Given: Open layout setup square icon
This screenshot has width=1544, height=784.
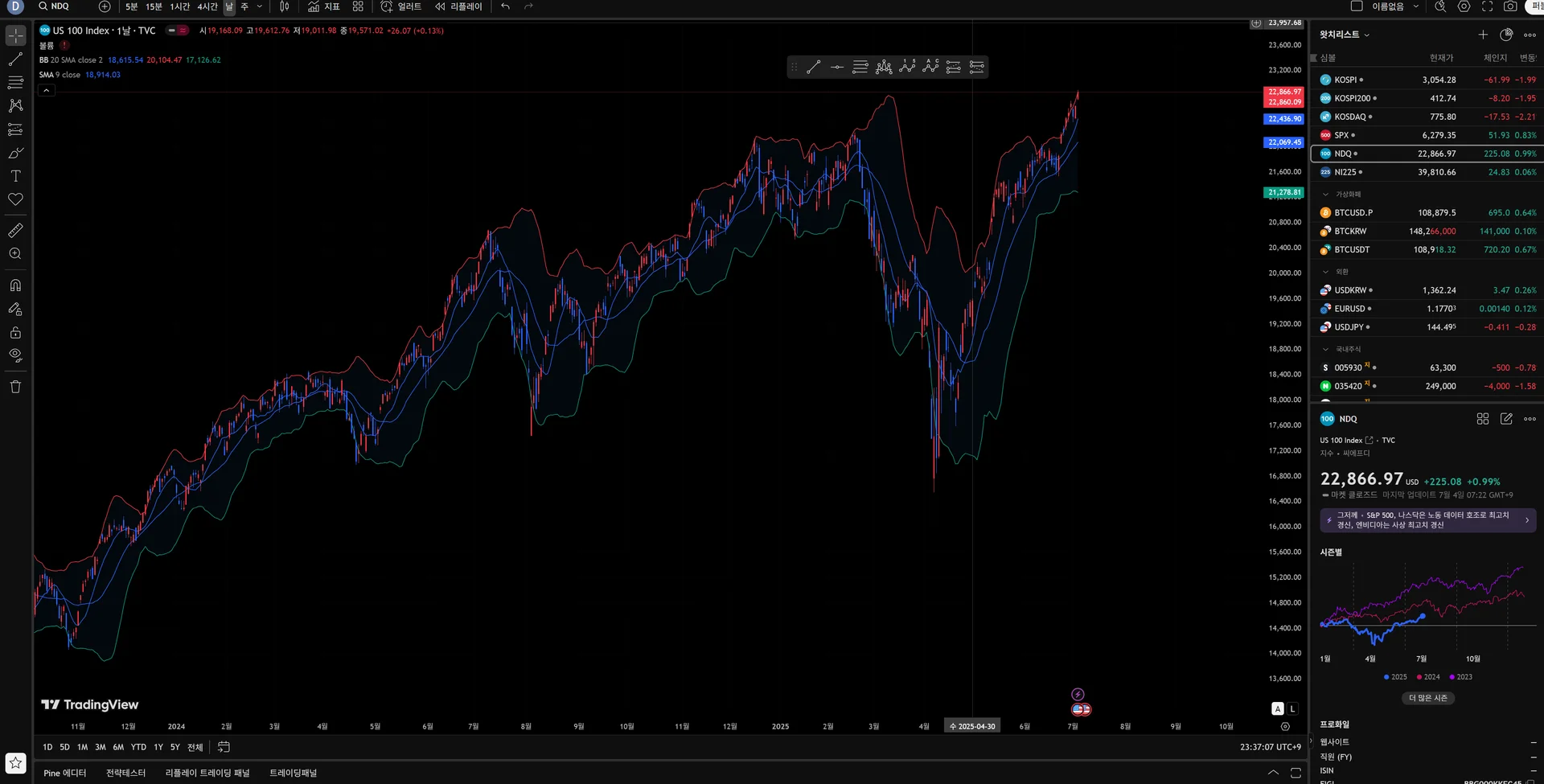Looking at the screenshot, I should [1357, 6].
